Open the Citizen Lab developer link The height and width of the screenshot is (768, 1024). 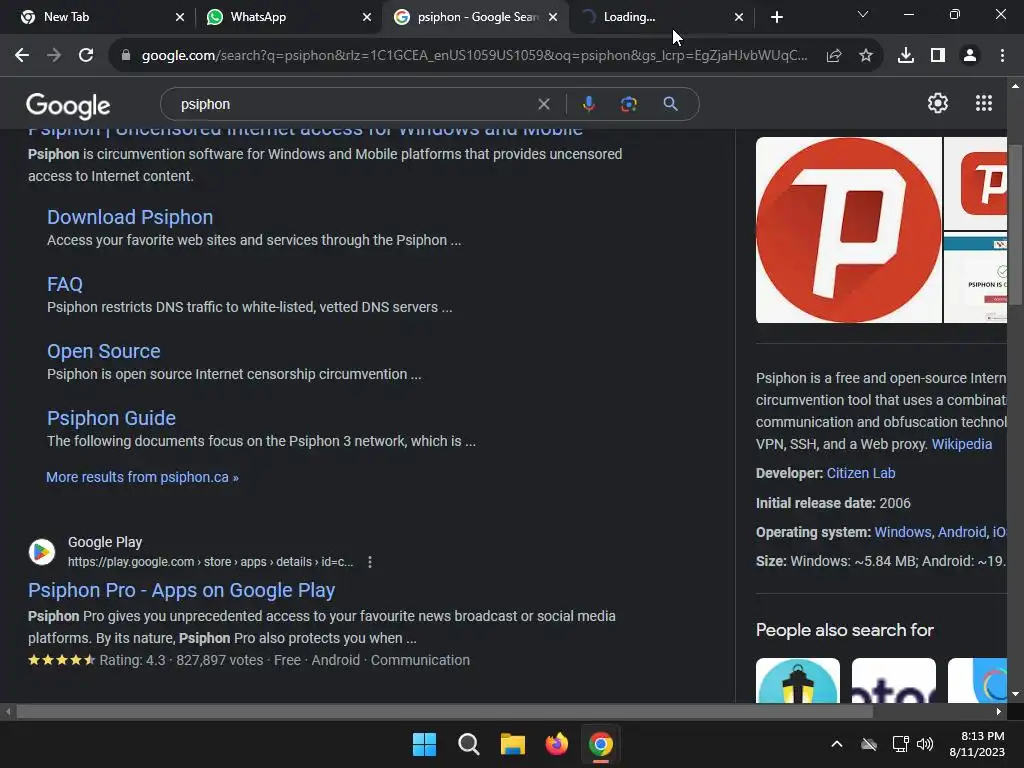coord(861,473)
